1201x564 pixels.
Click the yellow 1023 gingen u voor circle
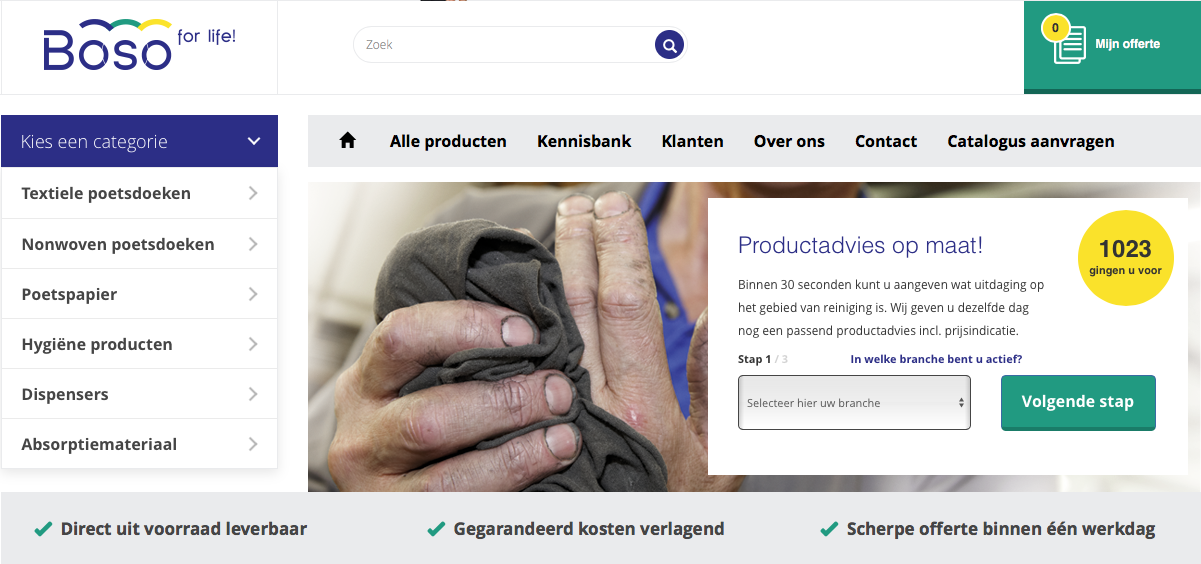(x=1125, y=257)
